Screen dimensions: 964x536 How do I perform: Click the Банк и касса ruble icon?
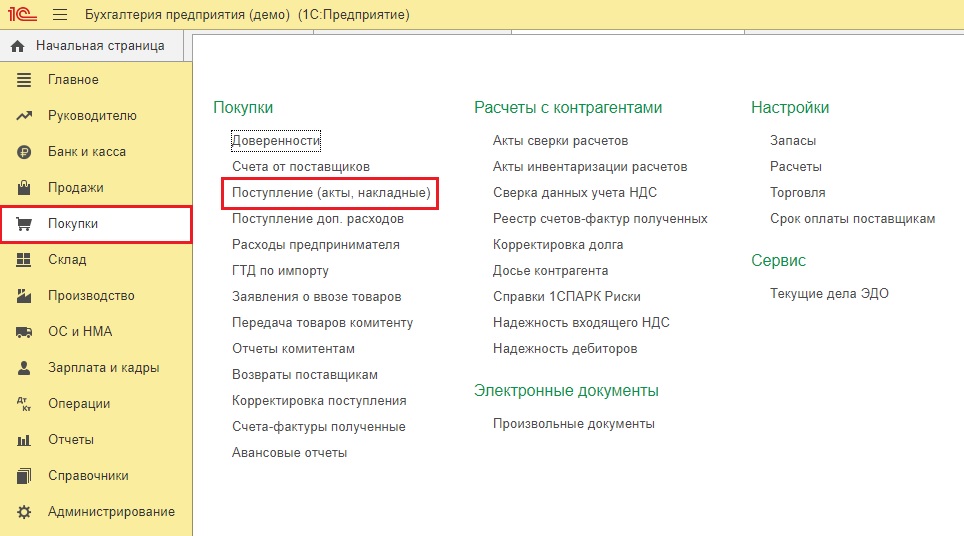tap(25, 152)
